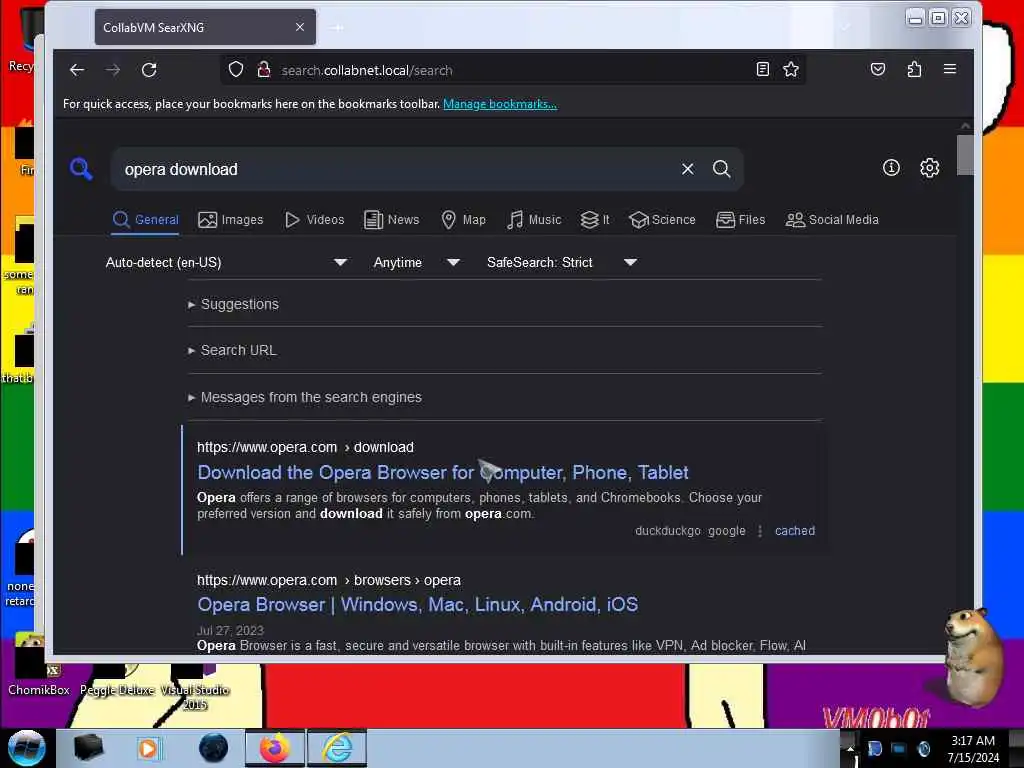Submit search with magnifier button
This screenshot has height=768, width=1024.
point(722,169)
